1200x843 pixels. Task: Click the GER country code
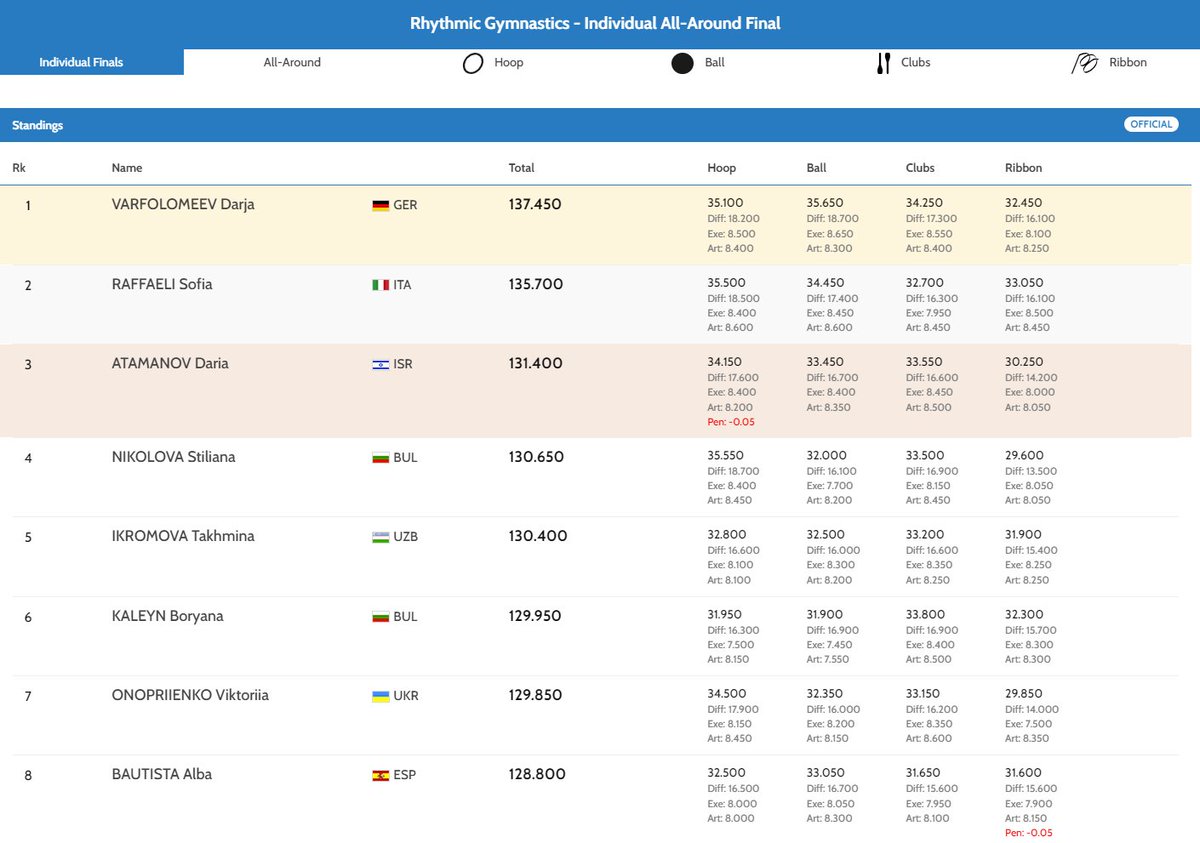tap(405, 205)
